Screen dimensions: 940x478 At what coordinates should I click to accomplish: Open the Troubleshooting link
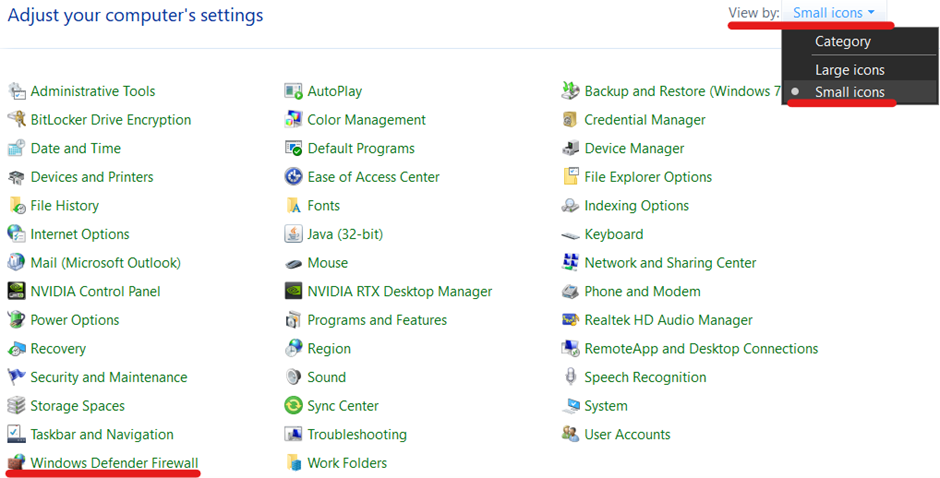[x=357, y=434]
